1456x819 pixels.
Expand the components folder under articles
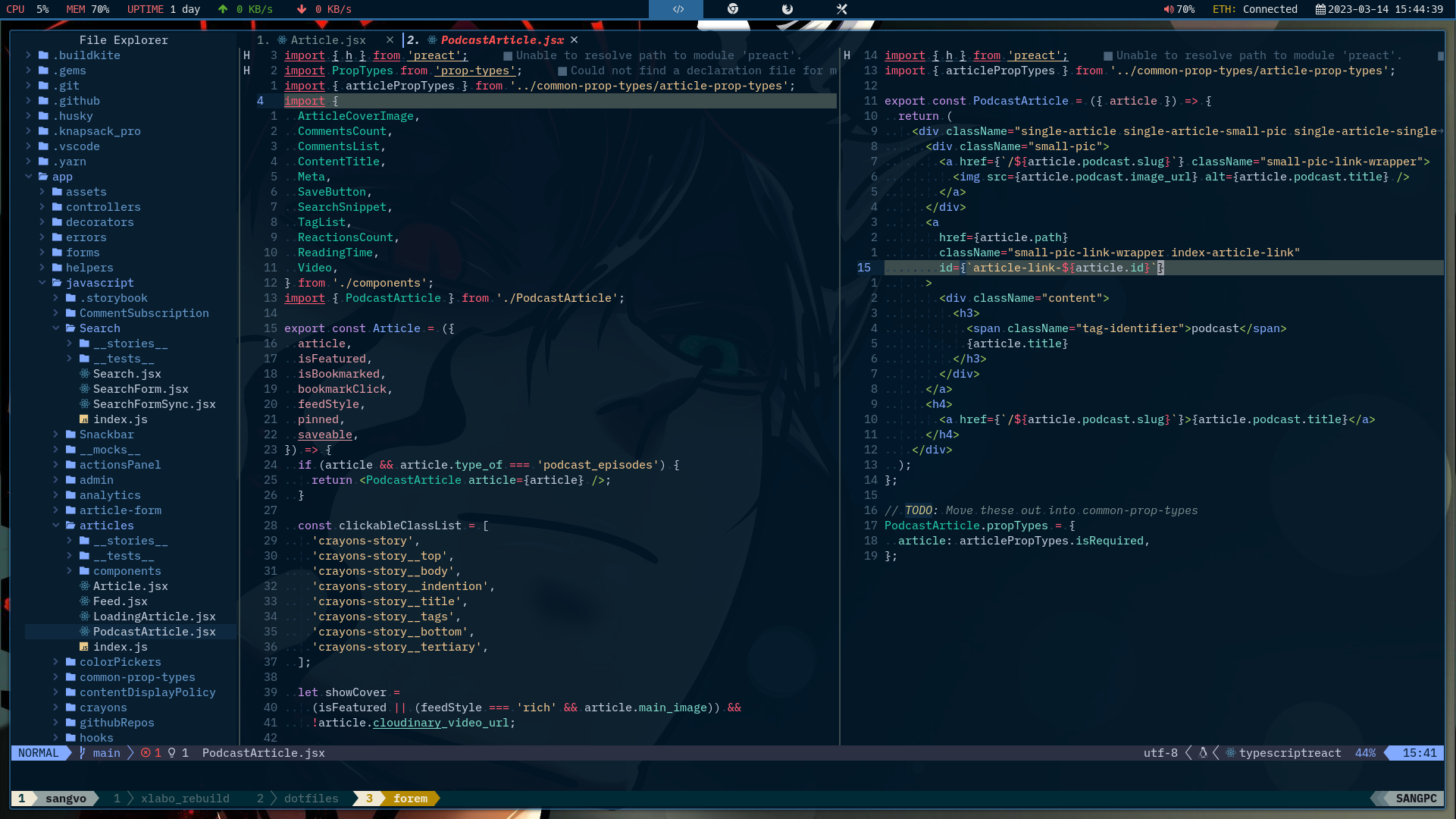click(127, 571)
